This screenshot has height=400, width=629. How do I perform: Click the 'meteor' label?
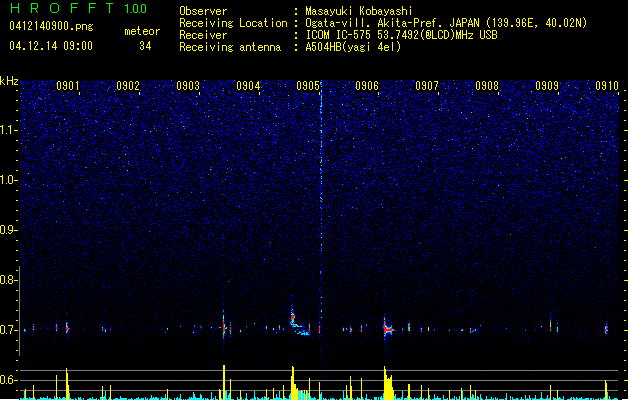[142, 31]
